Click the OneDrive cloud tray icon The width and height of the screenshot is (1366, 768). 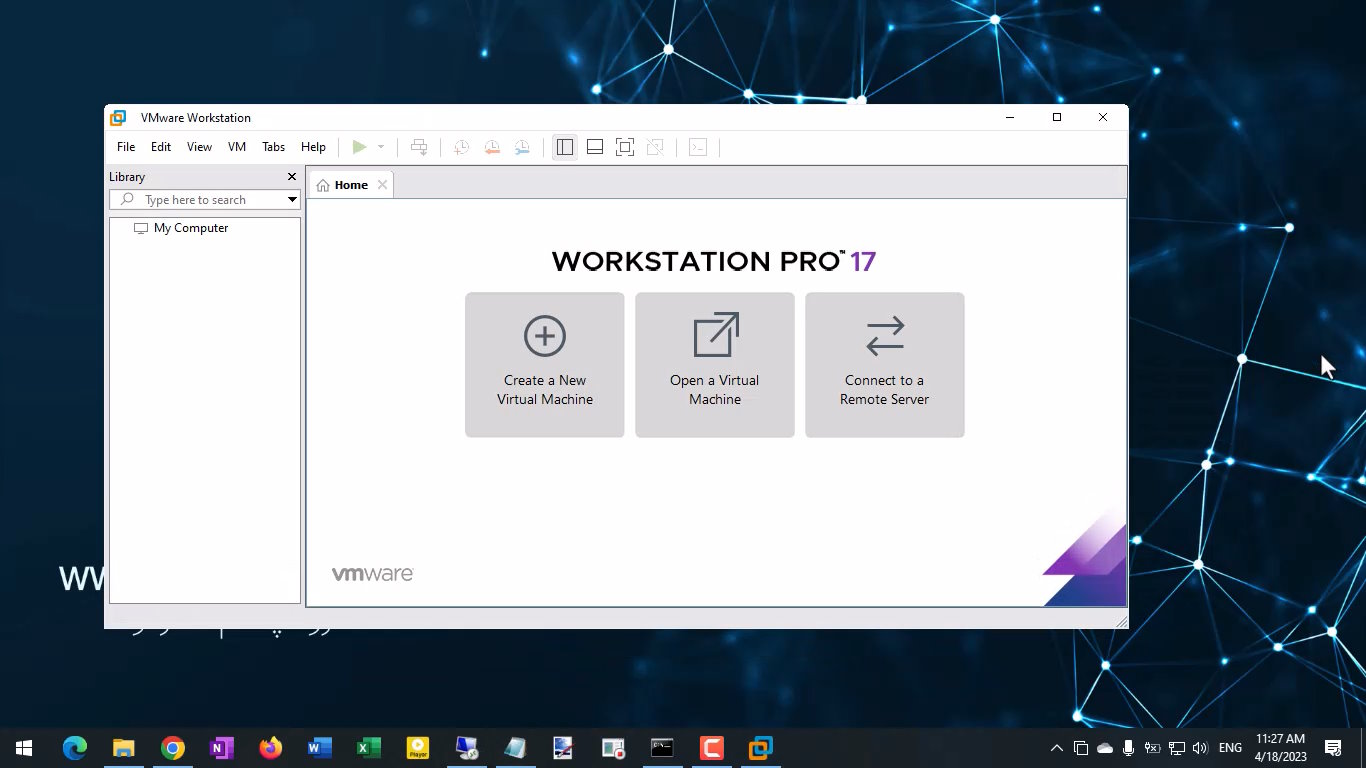[1105, 748]
